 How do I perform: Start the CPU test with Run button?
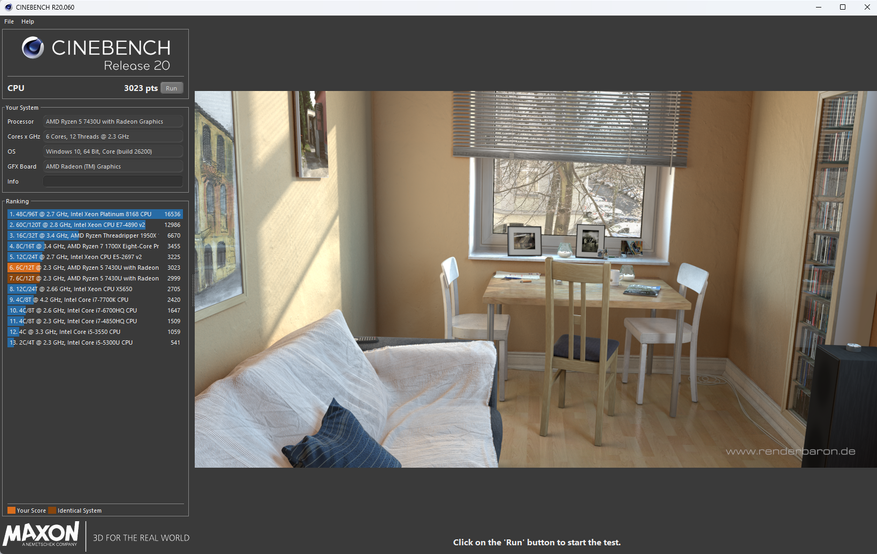(x=171, y=88)
